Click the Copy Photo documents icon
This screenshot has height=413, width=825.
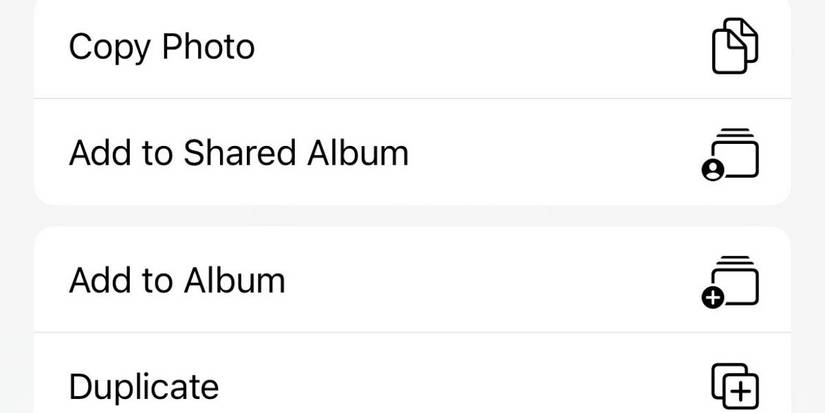(x=734, y=46)
